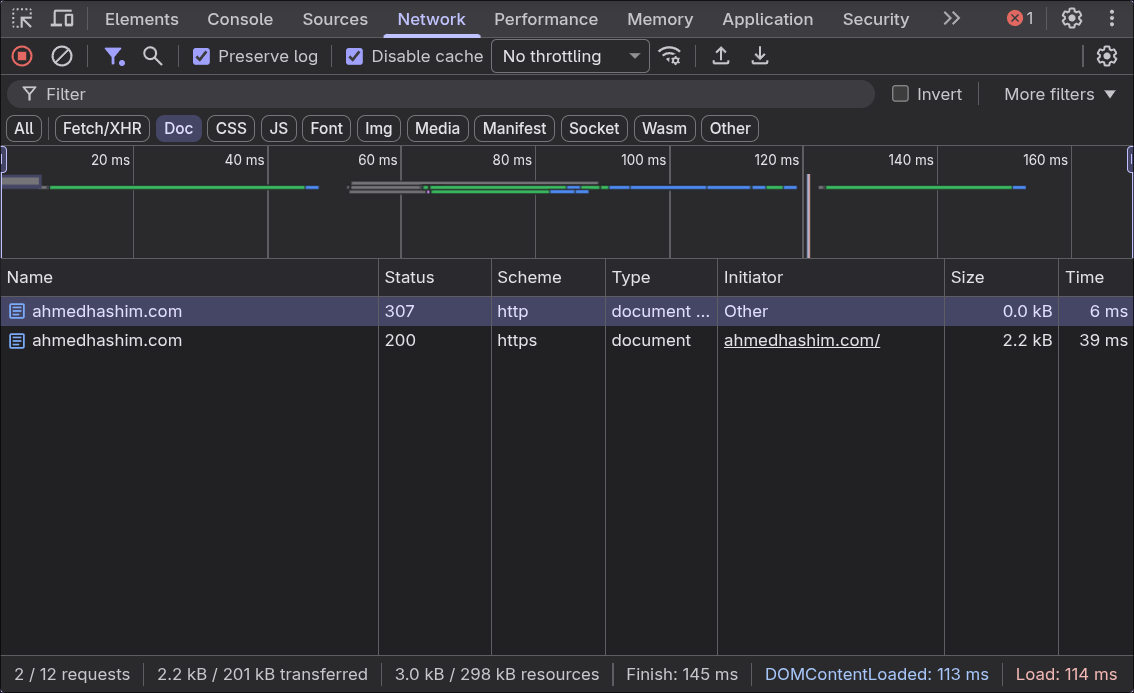This screenshot has height=693, width=1134.
Task: Open DevTools settings gear
Action: point(1071,19)
